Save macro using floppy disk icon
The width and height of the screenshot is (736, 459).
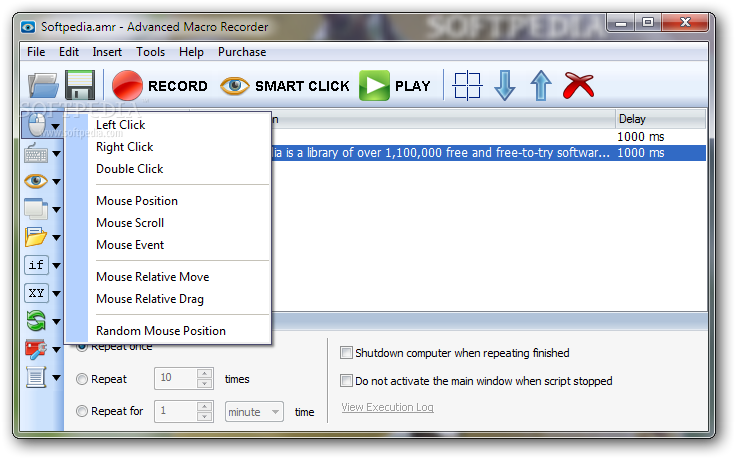click(x=80, y=85)
